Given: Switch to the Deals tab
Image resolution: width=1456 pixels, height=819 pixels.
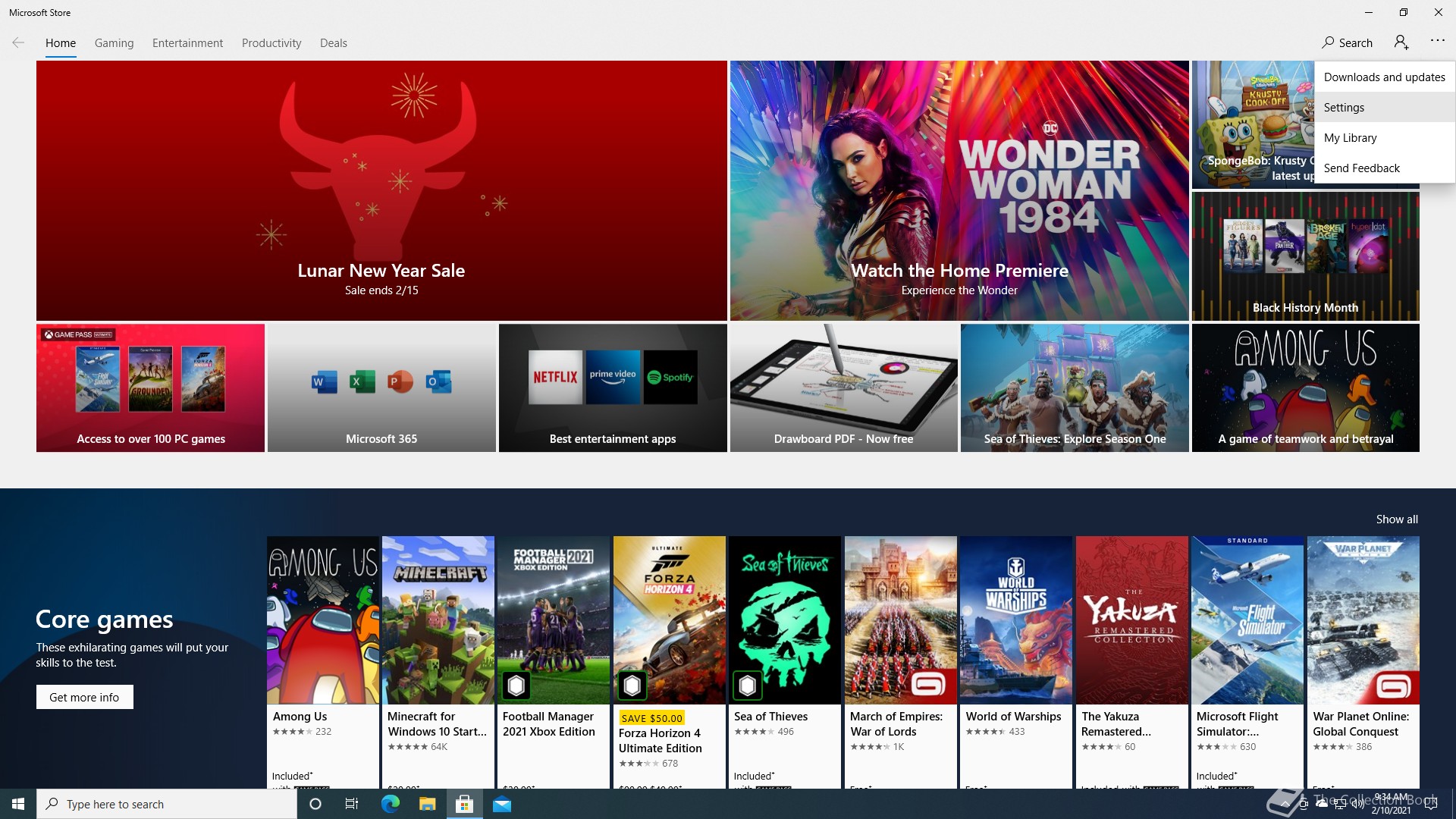Looking at the screenshot, I should click(x=334, y=42).
